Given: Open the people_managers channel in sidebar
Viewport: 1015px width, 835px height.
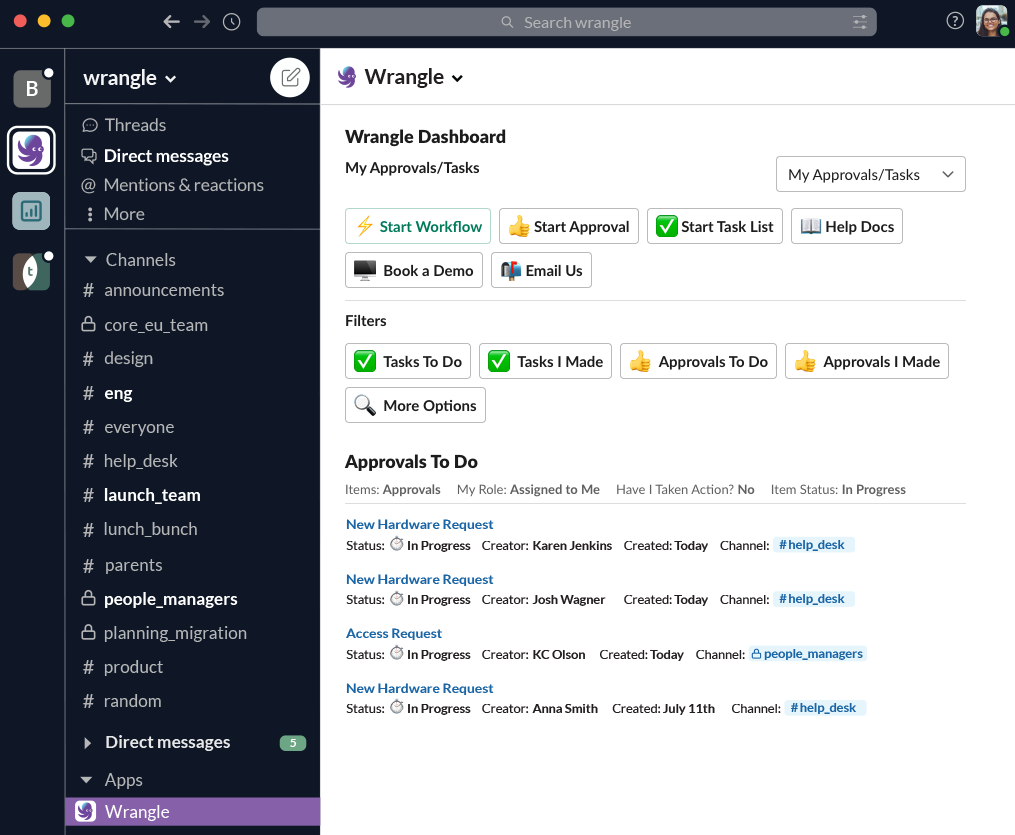Looking at the screenshot, I should [170, 599].
